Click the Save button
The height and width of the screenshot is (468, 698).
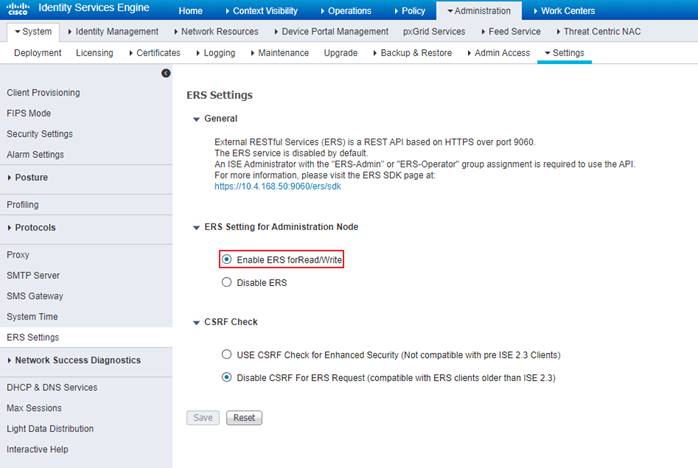pos(203,418)
